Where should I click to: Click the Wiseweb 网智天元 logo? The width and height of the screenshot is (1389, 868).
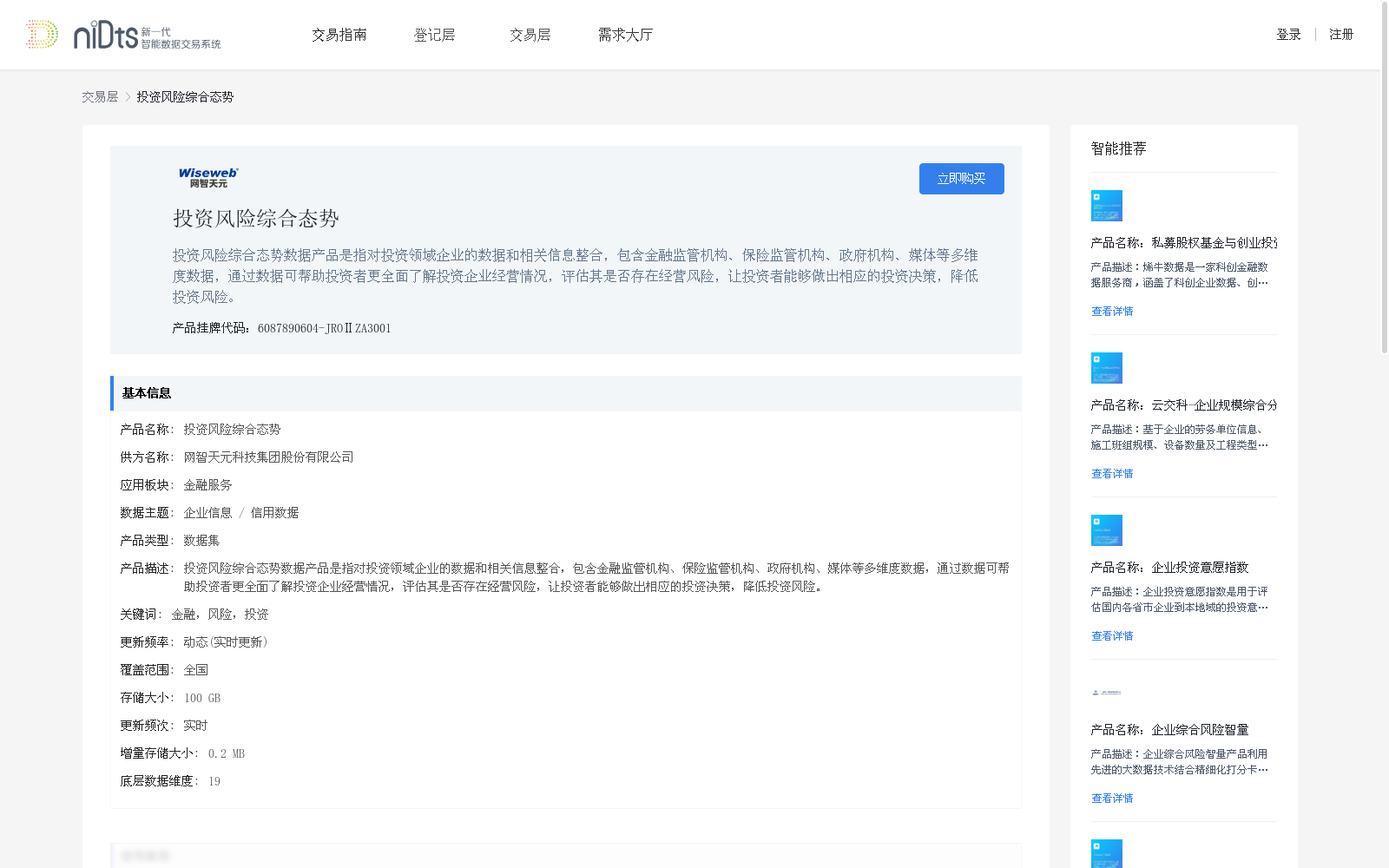coord(208,177)
